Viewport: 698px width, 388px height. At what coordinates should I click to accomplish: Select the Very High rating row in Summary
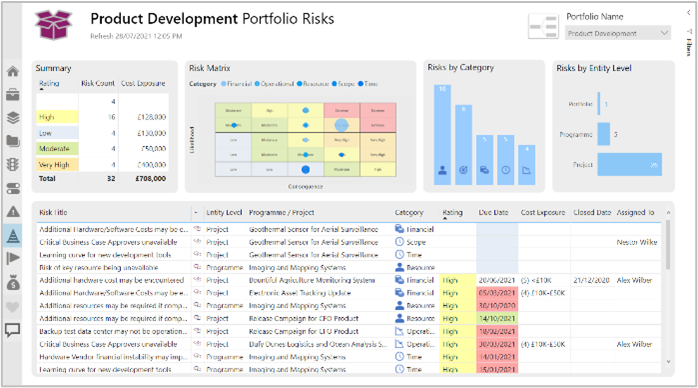(102, 165)
